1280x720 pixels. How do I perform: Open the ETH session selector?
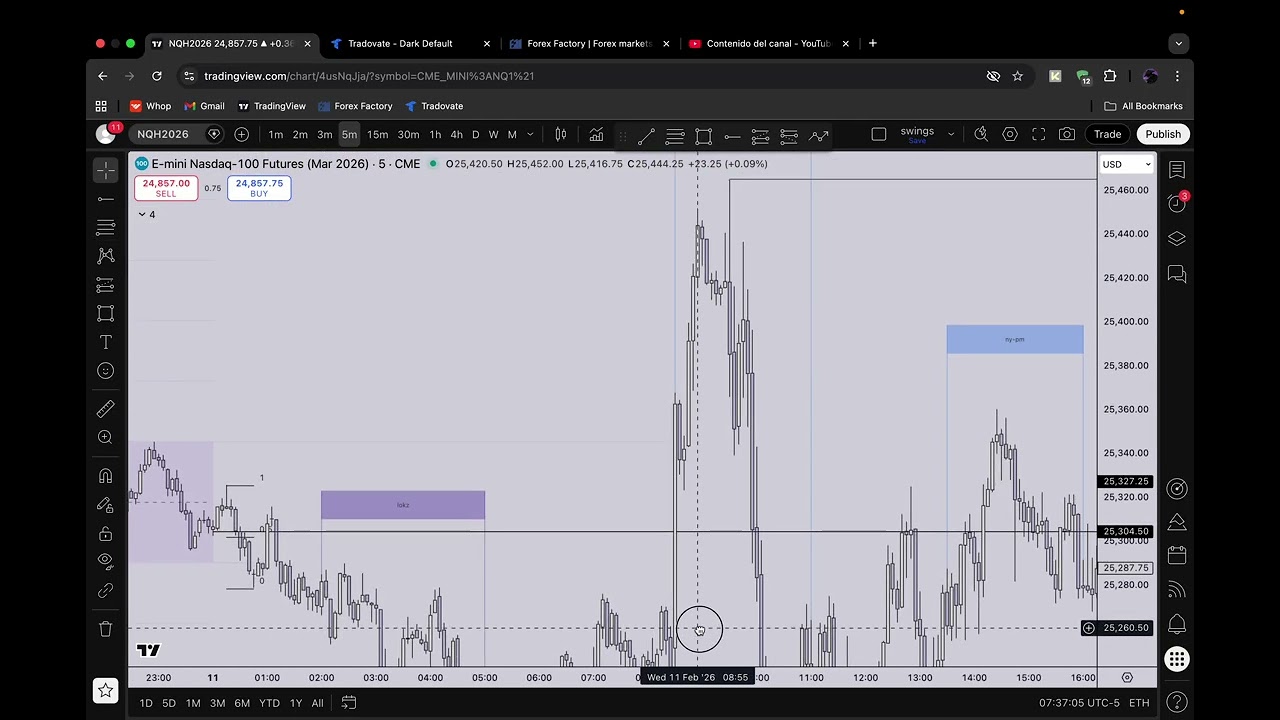pyautogui.click(x=1139, y=703)
